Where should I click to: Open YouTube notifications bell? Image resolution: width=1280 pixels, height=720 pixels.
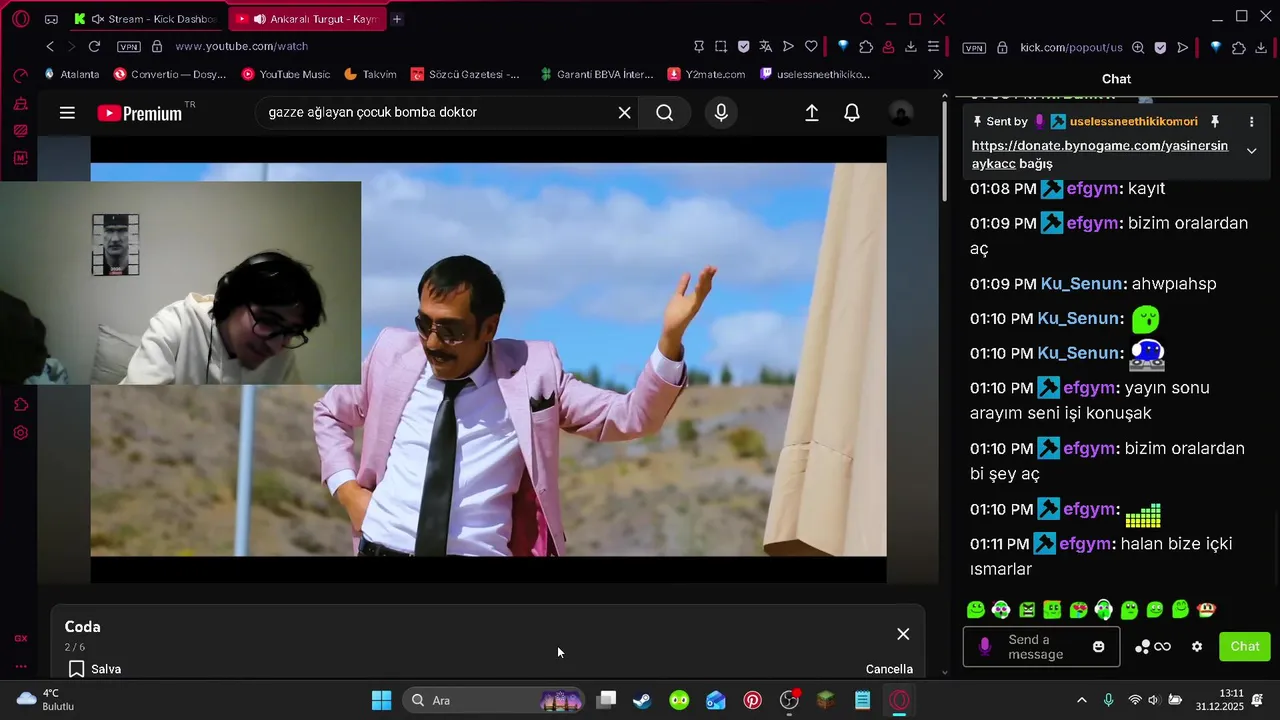point(852,113)
